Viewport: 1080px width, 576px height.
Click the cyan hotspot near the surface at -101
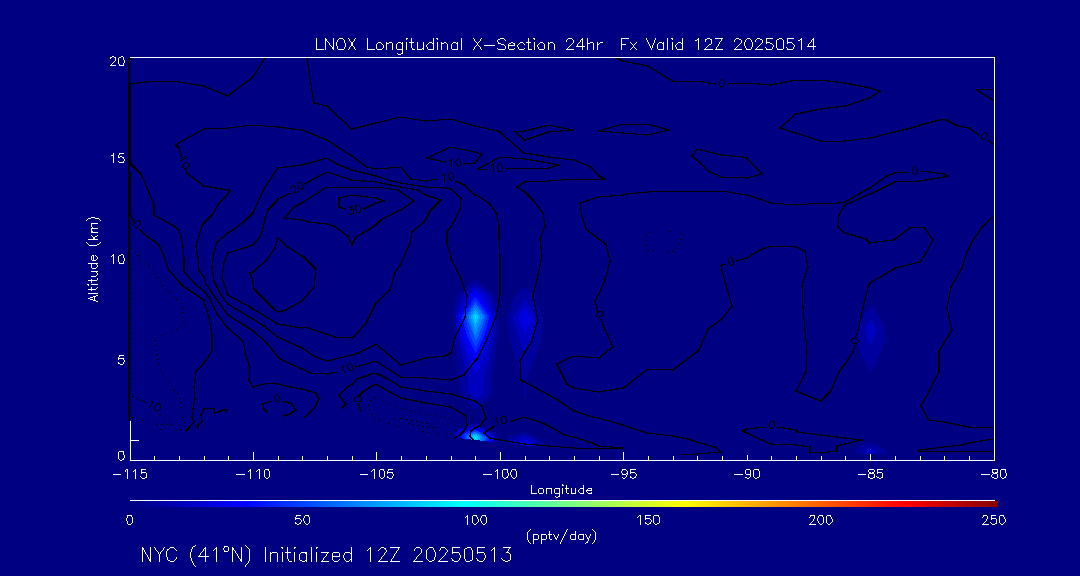476,435
